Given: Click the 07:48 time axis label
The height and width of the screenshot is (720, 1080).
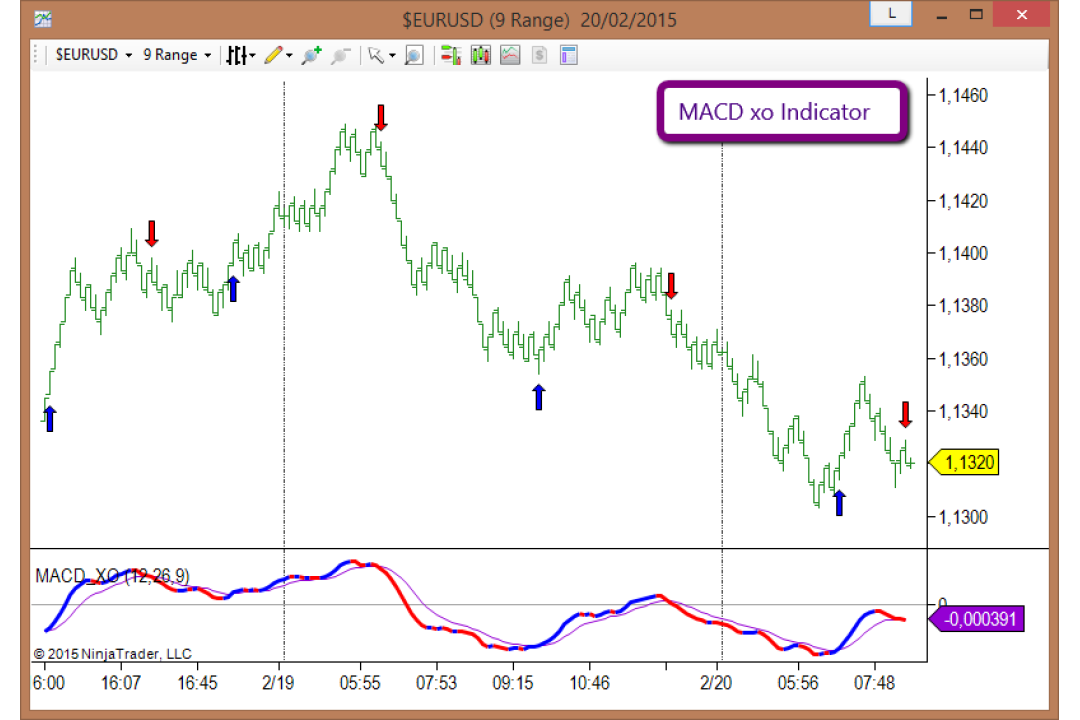Looking at the screenshot, I should click(875, 683).
